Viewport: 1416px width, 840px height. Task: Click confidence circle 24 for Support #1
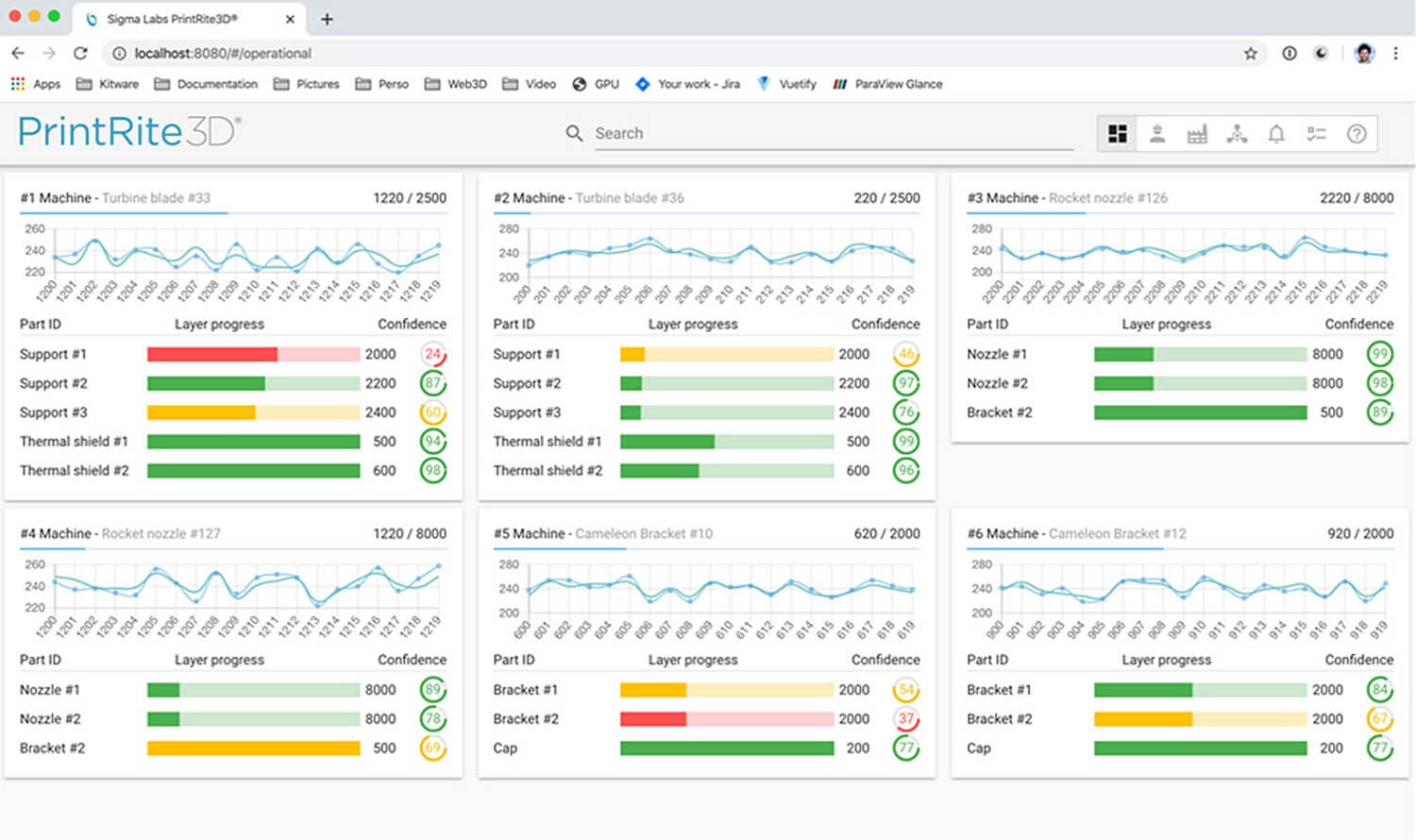433,355
